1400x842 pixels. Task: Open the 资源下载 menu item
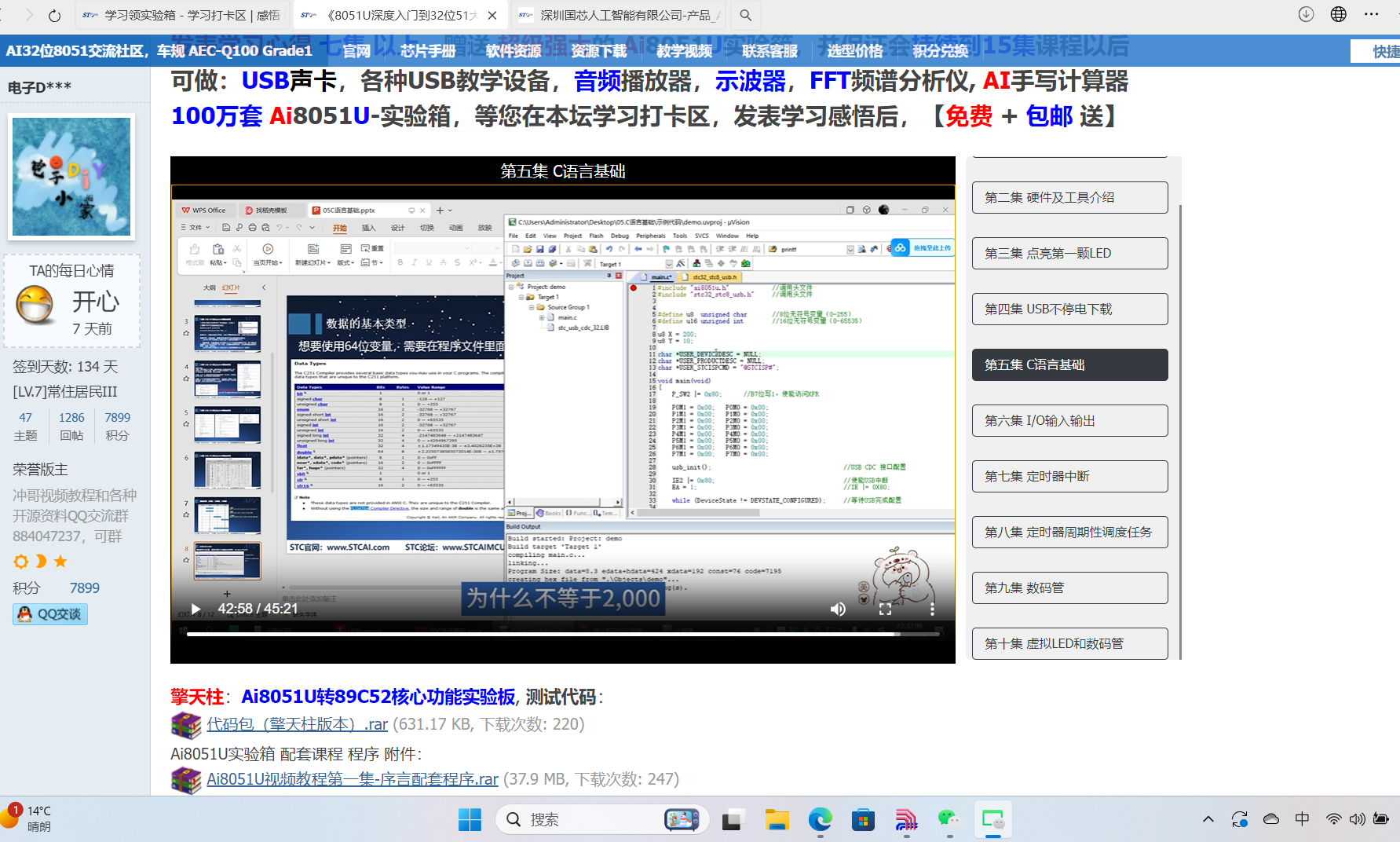pos(599,51)
